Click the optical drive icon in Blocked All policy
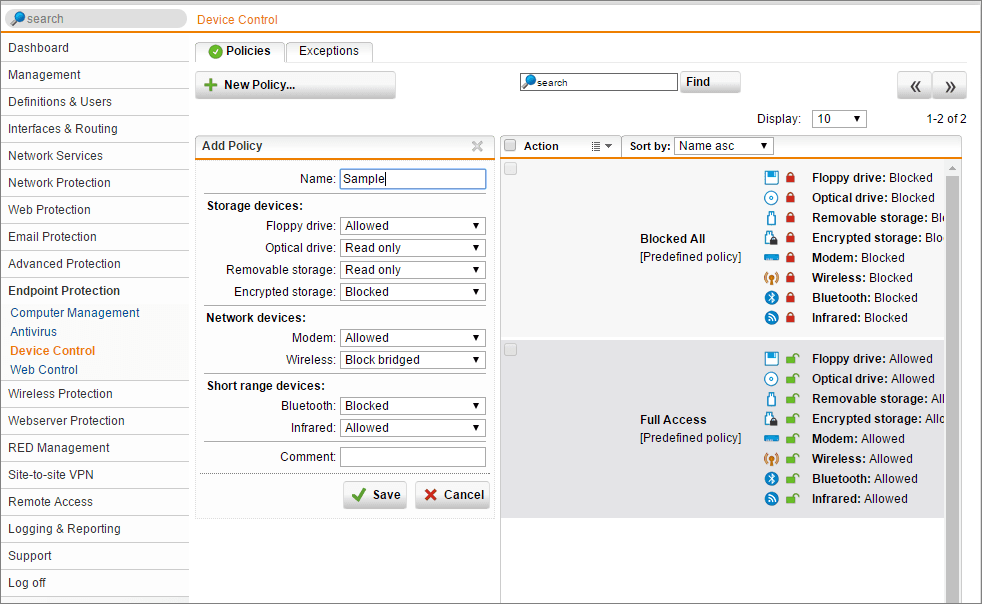The width and height of the screenshot is (982, 604). coord(772,198)
